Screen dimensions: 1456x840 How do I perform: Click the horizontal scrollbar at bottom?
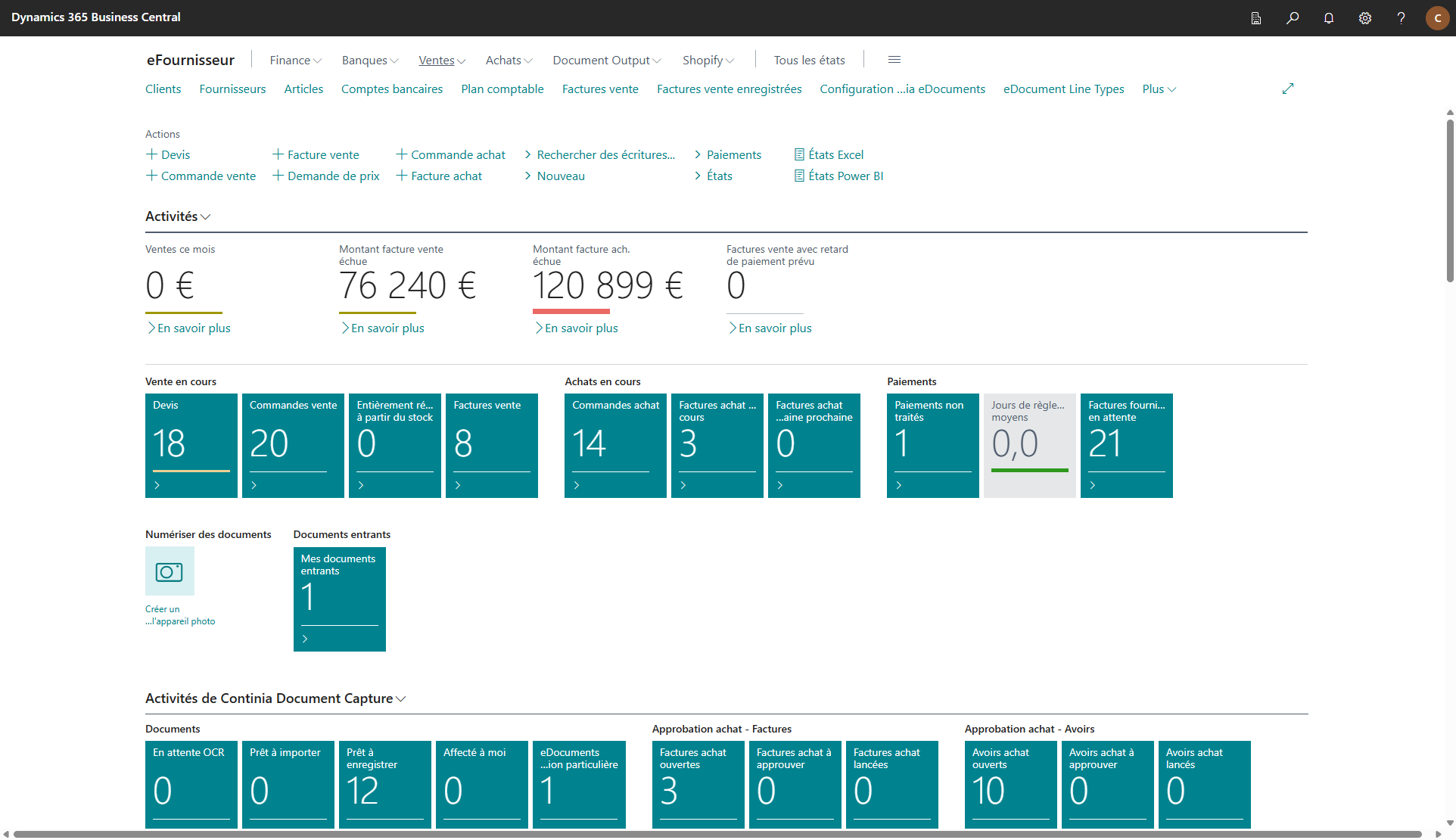[717, 834]
